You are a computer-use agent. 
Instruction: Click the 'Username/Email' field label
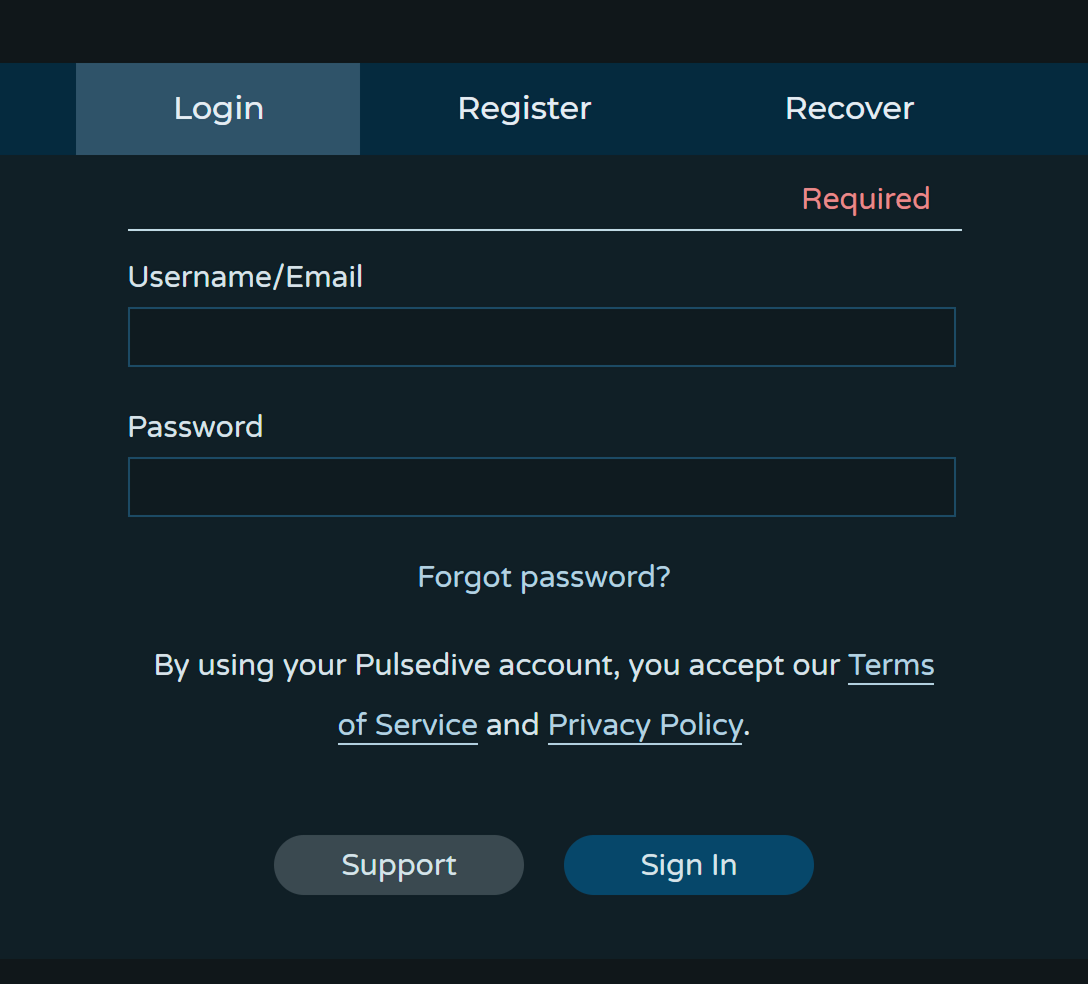245,277
